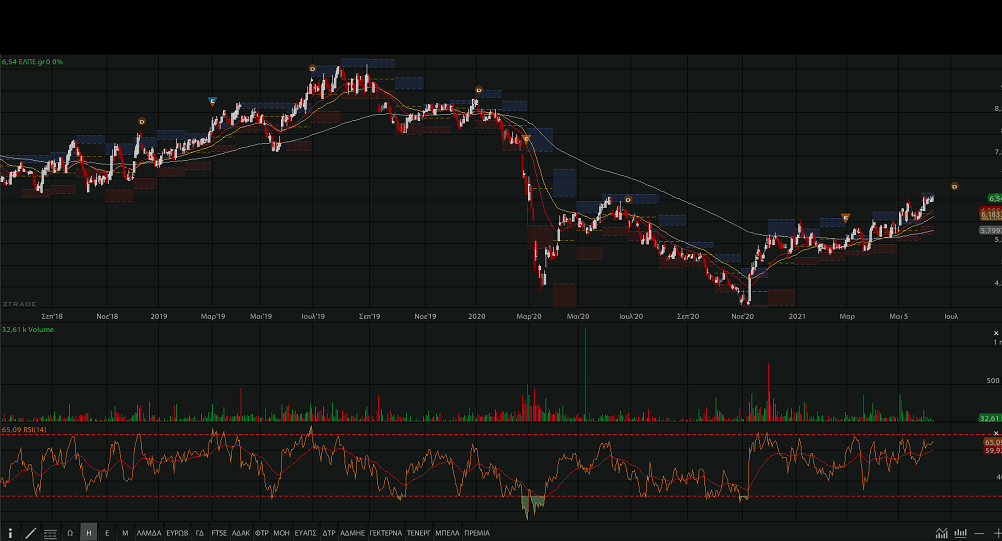Screen dimensions: 1002x541
Task: Close the Volume indicator panel
Action: 997,332
